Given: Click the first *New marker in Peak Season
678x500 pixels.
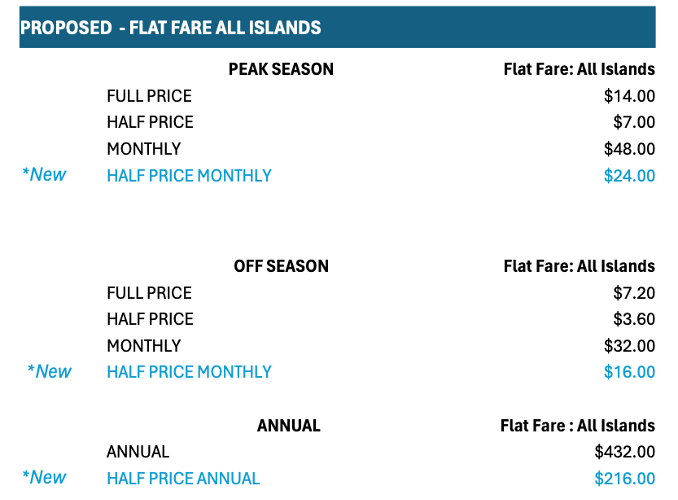Looking at the screenshot, I should [44, 175].
